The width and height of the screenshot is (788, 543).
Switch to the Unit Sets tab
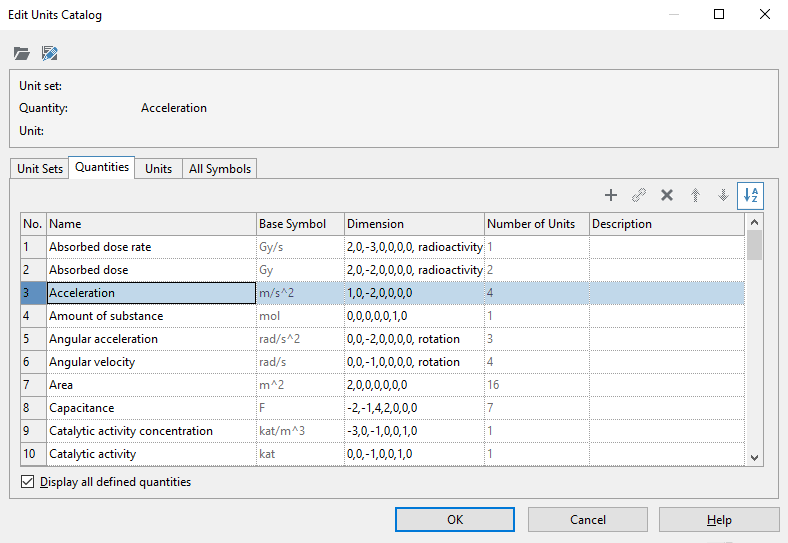point(40,169)
